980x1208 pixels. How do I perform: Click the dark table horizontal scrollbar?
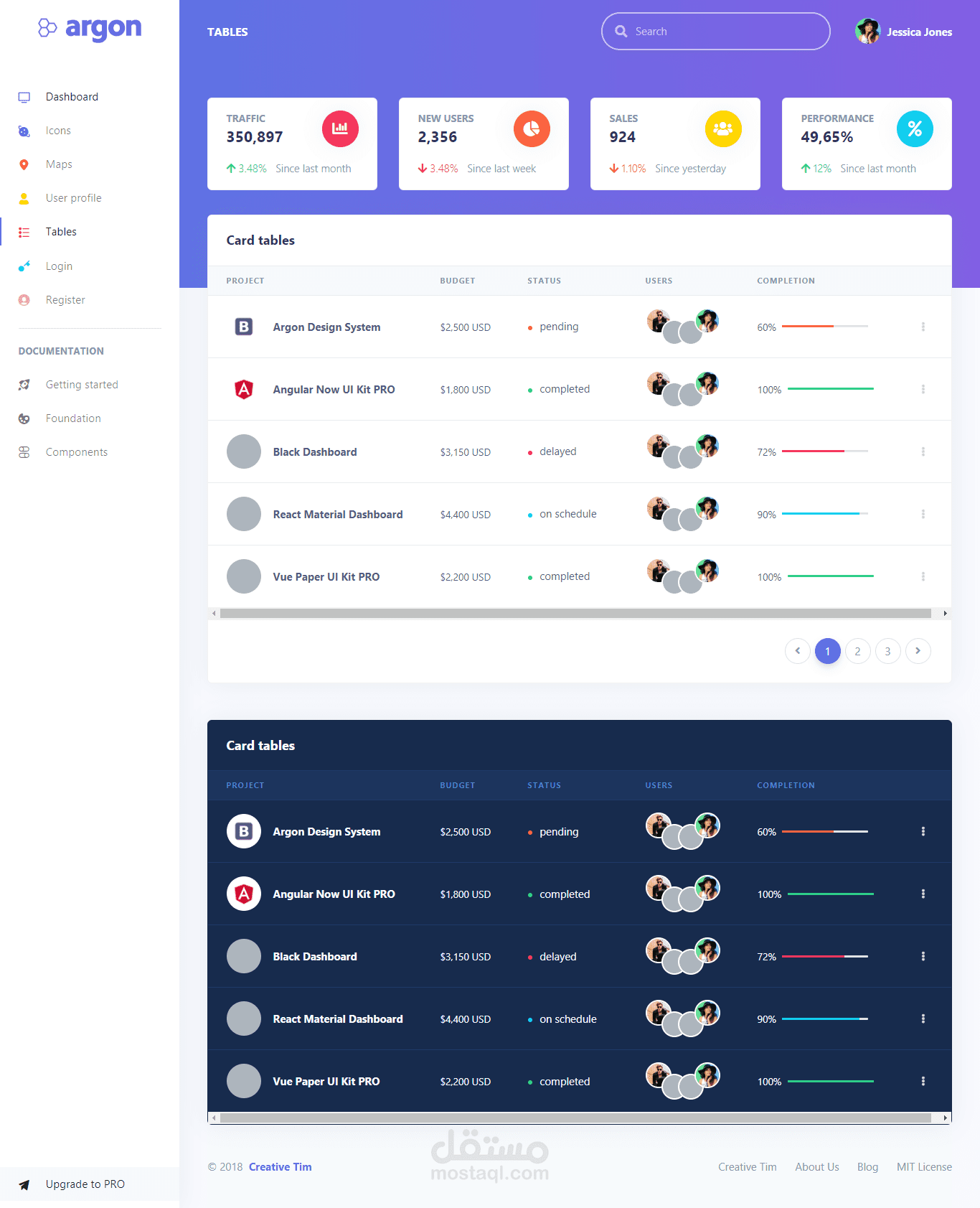[575, 1118]
